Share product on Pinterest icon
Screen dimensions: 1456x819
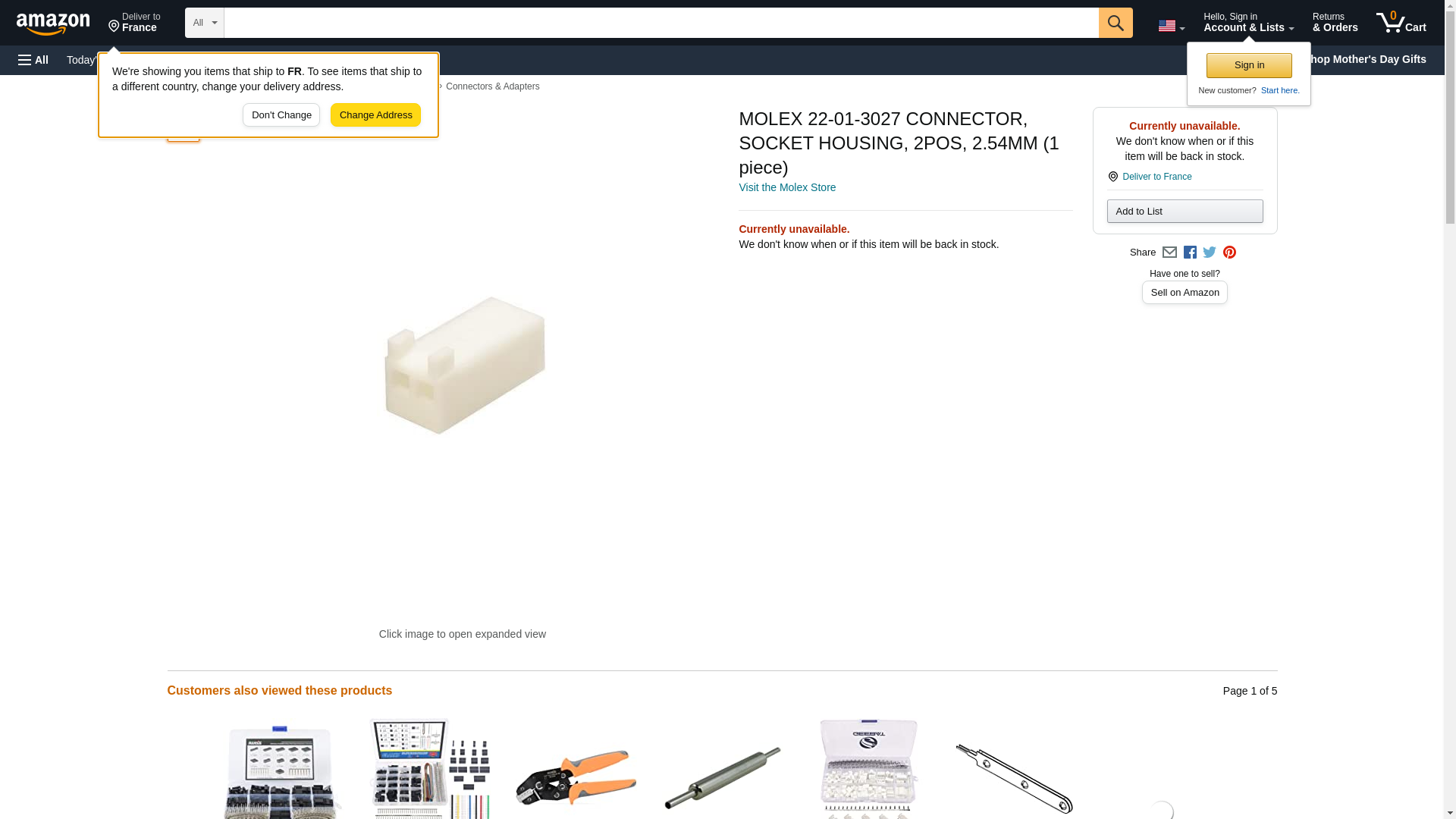1228,253
